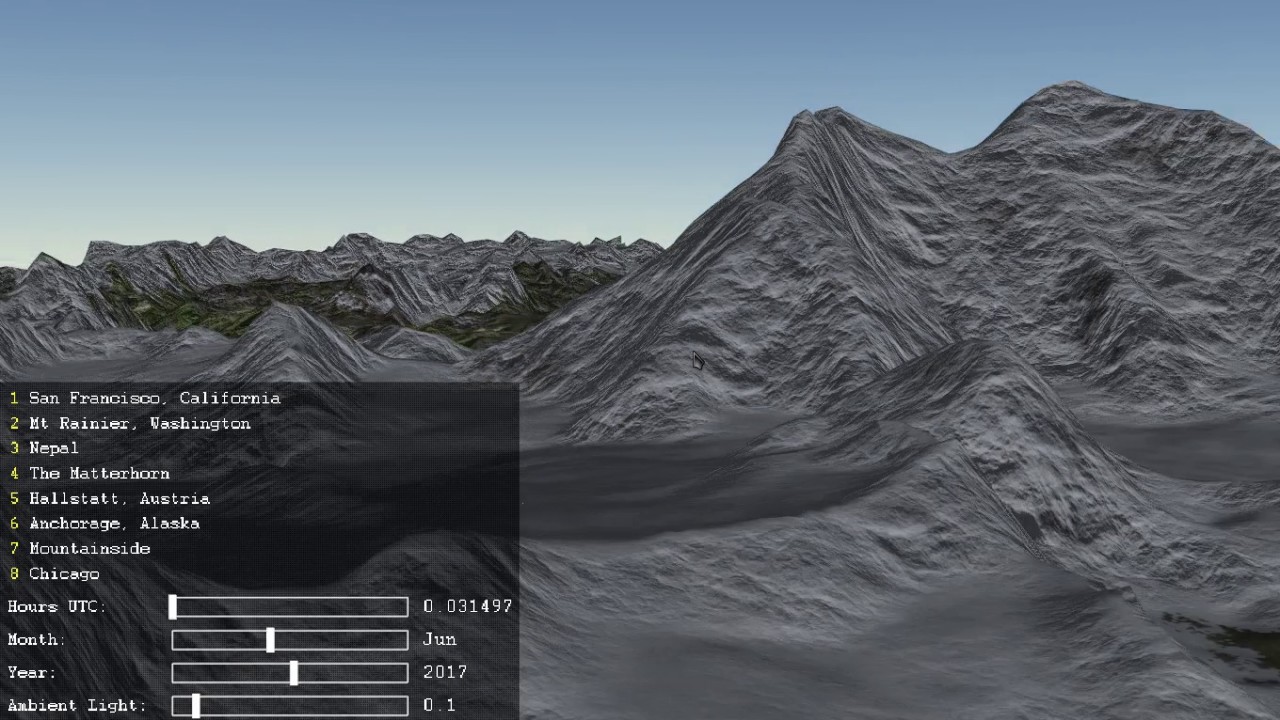Screen dimensions: 1280x720
Task: Jump to The Matterhorn location
Action: tap(99, 473)
